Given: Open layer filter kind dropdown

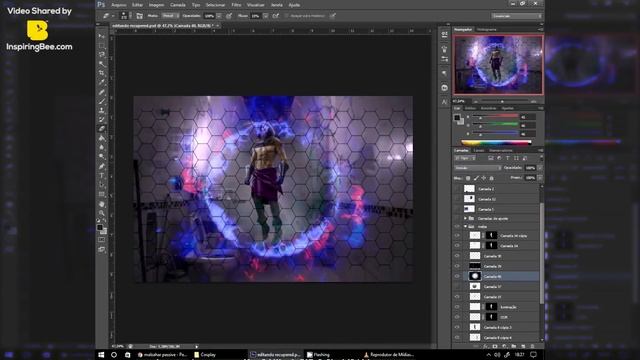Looking at the screenshot, I should pos(465,158).
